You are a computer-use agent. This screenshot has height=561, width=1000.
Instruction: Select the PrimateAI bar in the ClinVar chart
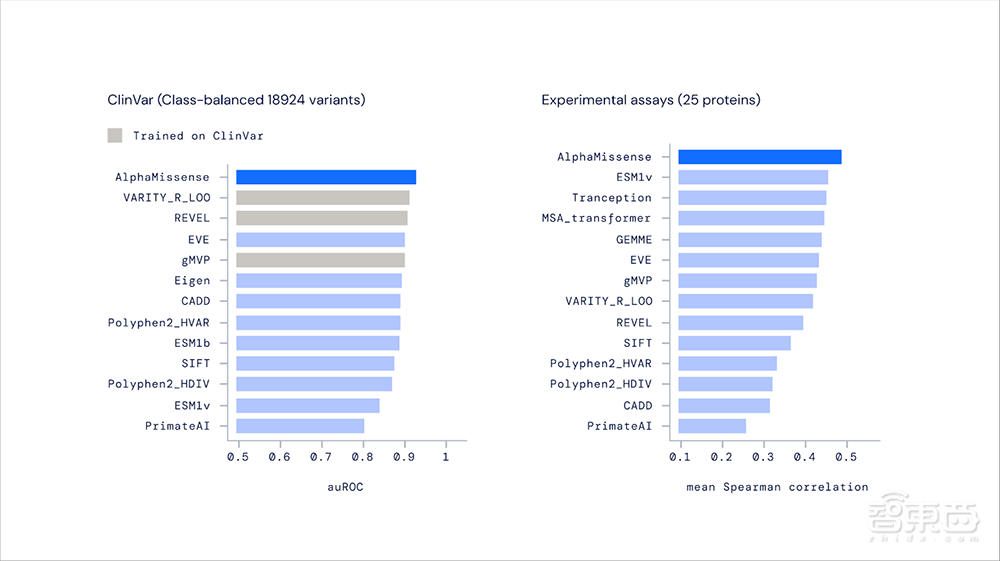click(300, 426)
